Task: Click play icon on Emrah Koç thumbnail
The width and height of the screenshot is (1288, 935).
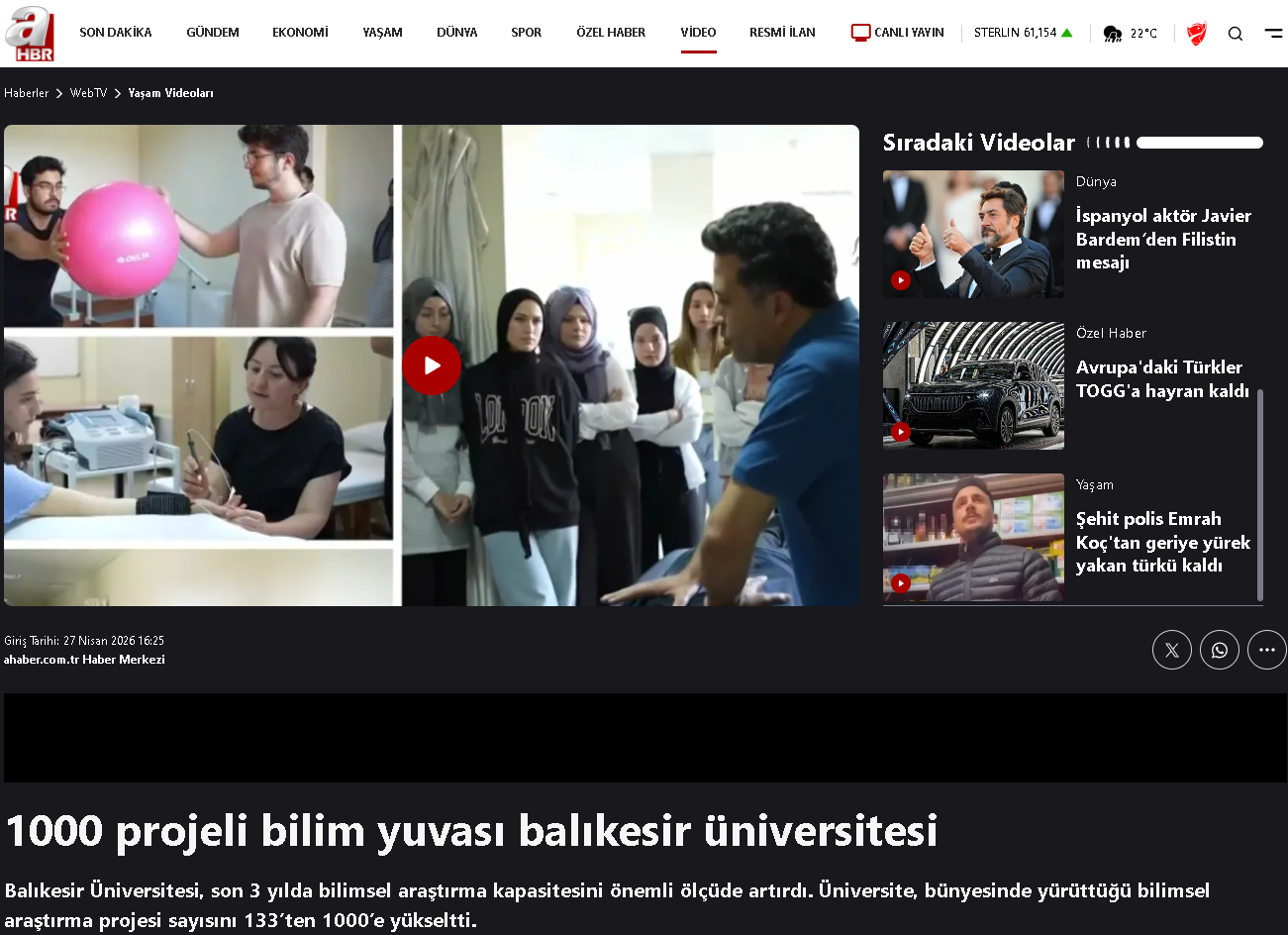Action: point(900,582)
